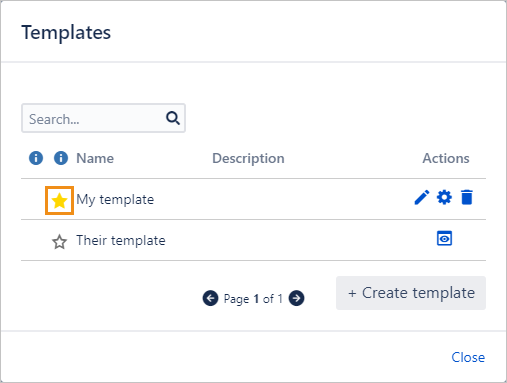
Task: Delete My template using trash icon
Action: click(467, 197)
